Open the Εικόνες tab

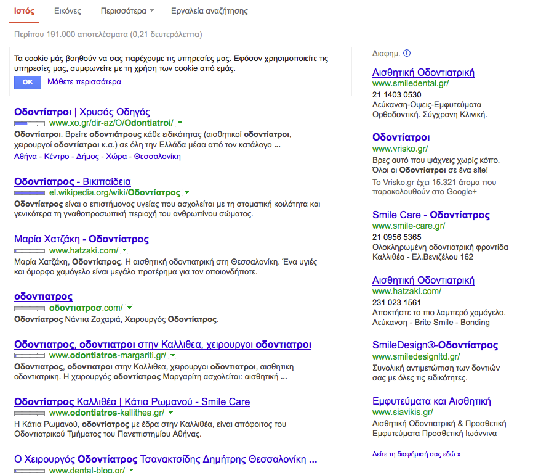tap(68, 11)
